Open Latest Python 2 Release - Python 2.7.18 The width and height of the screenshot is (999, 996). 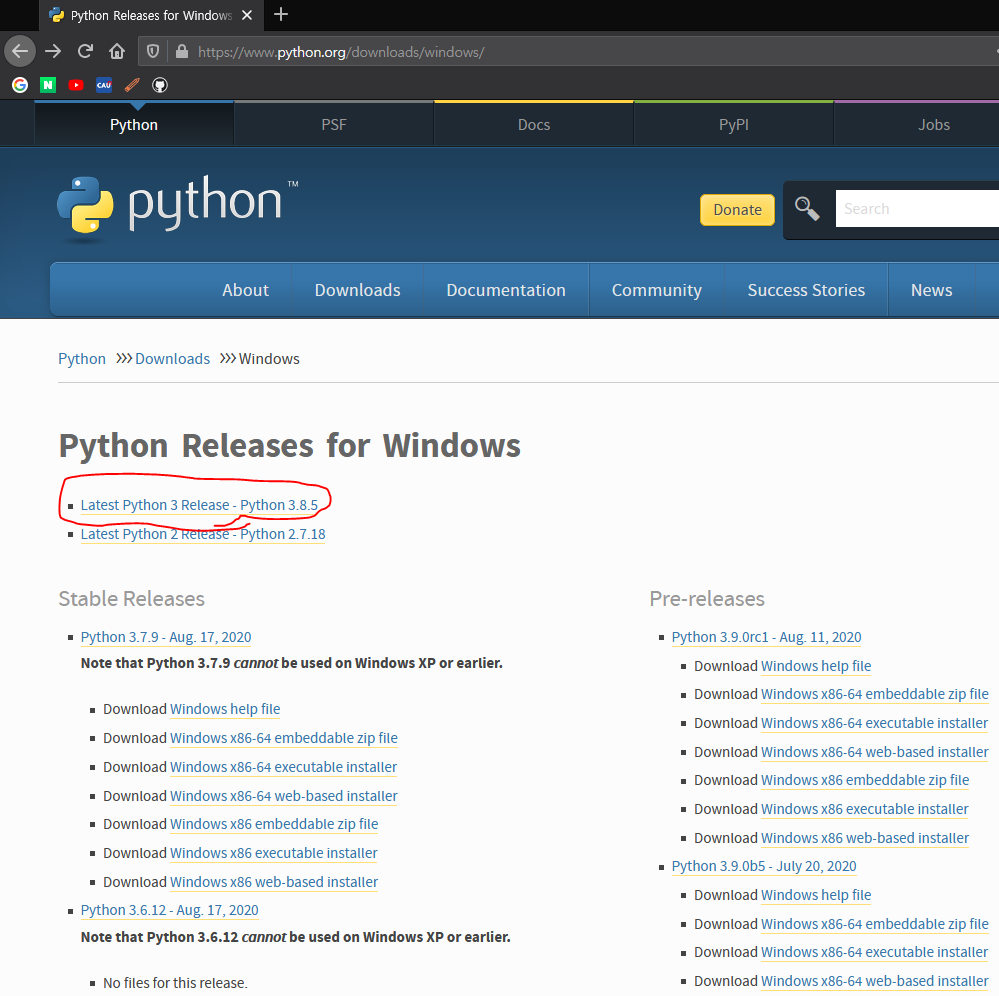pos(203,534)
